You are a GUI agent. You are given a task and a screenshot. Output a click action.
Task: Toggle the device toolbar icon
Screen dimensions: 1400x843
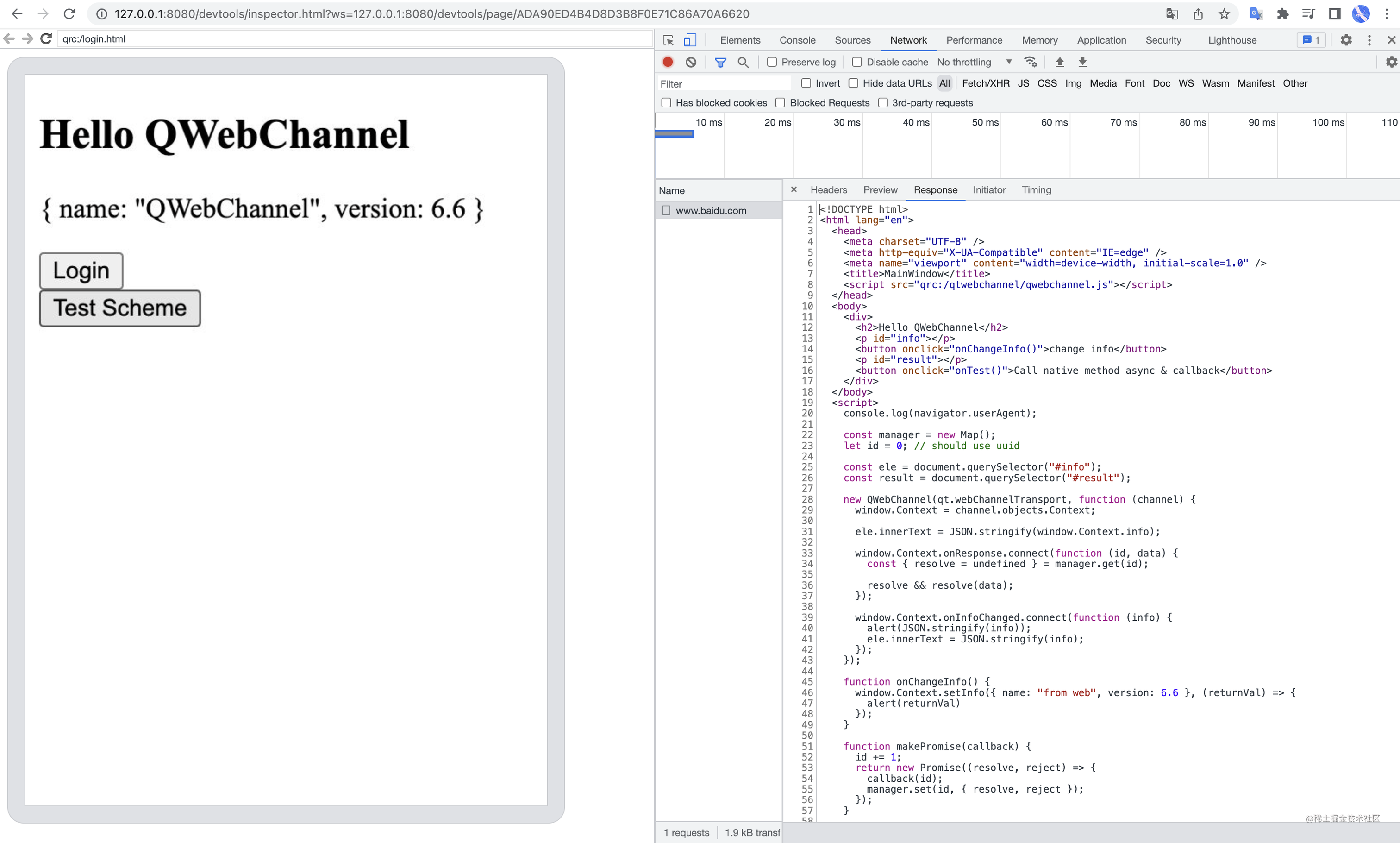[690, 40]
